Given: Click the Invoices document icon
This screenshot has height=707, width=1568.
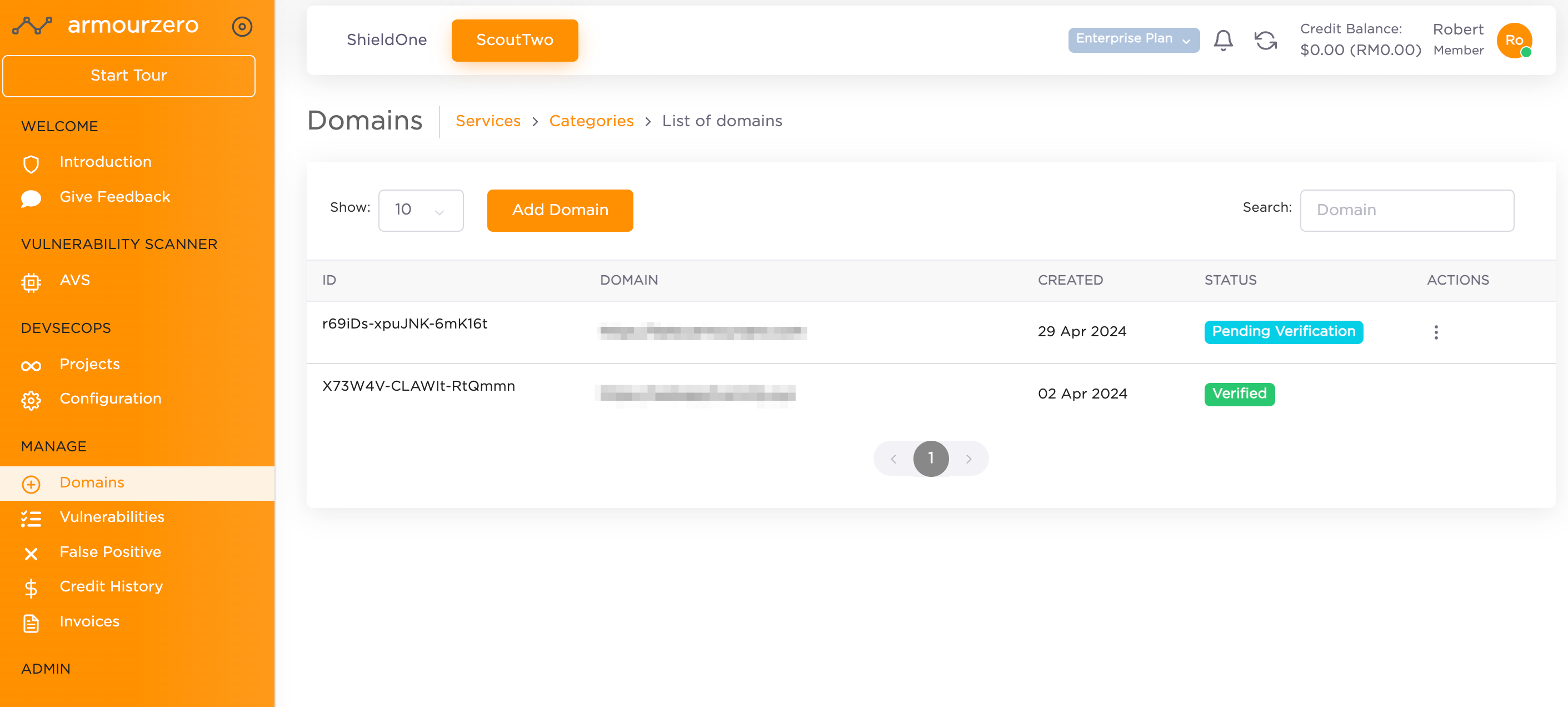Looking at the screenshot, I should click(x=31, y=623).
